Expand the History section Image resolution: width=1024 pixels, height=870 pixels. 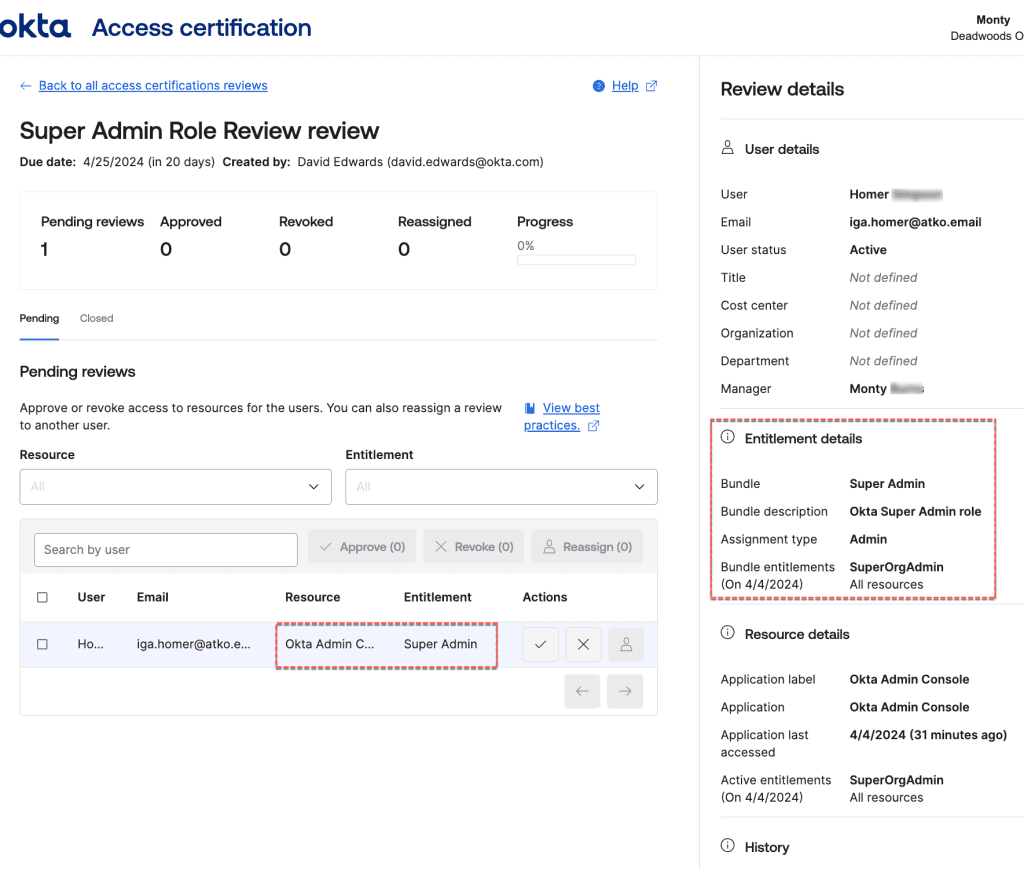(766, 847)
